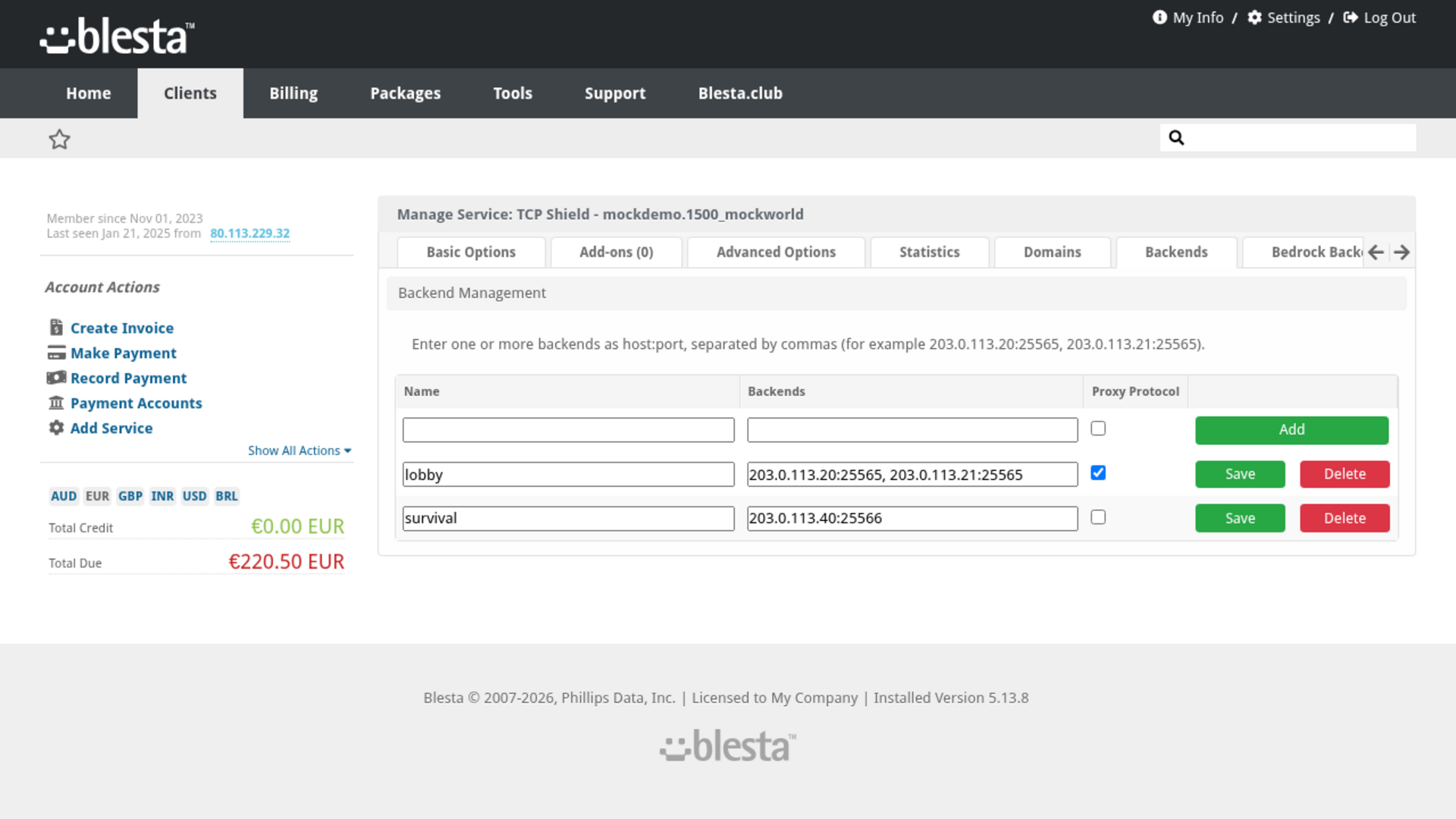1456x819 pixels.
Task: Open the Record Payment link
Action: coord(128,378)
